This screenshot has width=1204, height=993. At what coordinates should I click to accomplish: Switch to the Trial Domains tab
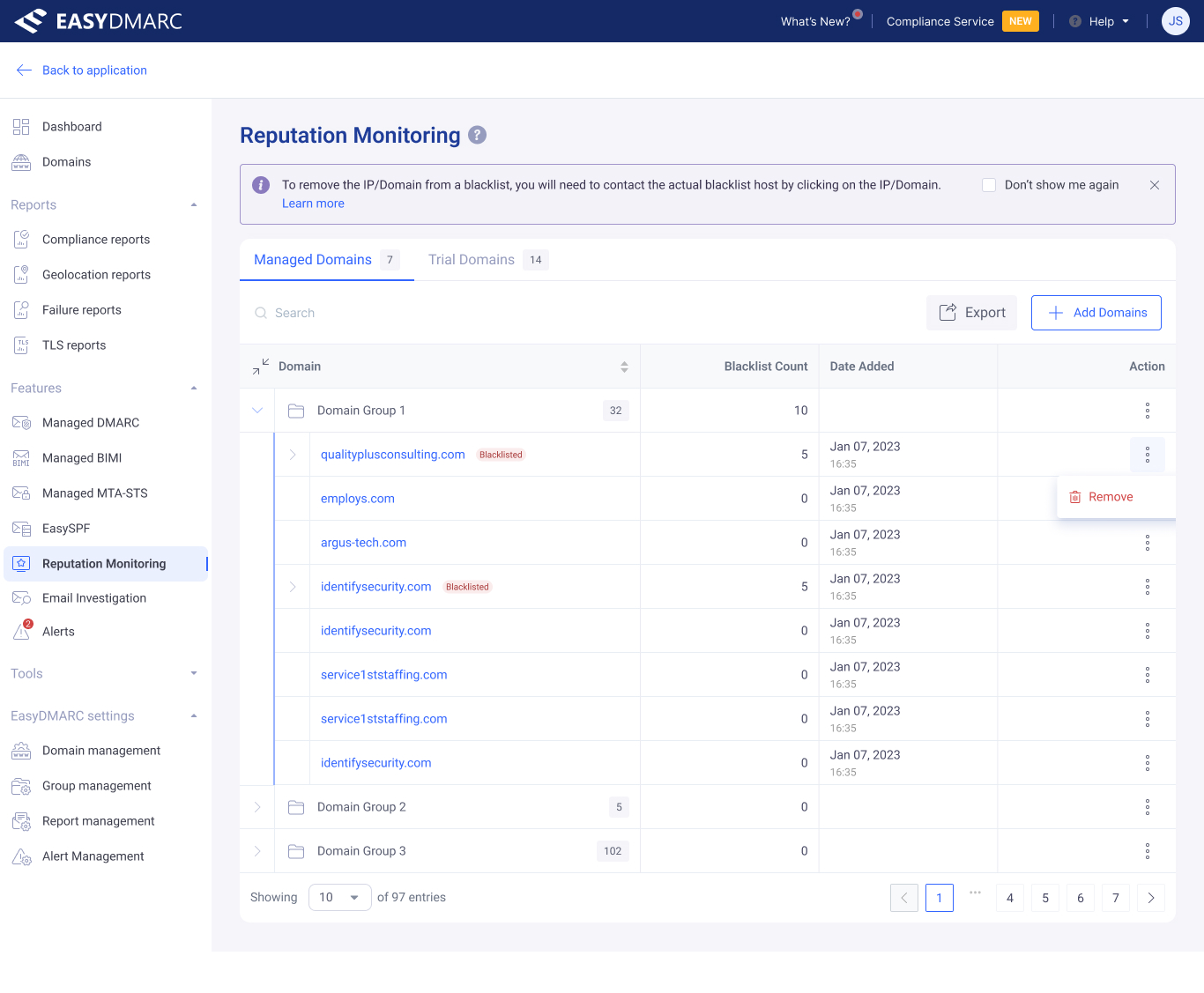tap(488, 260)
